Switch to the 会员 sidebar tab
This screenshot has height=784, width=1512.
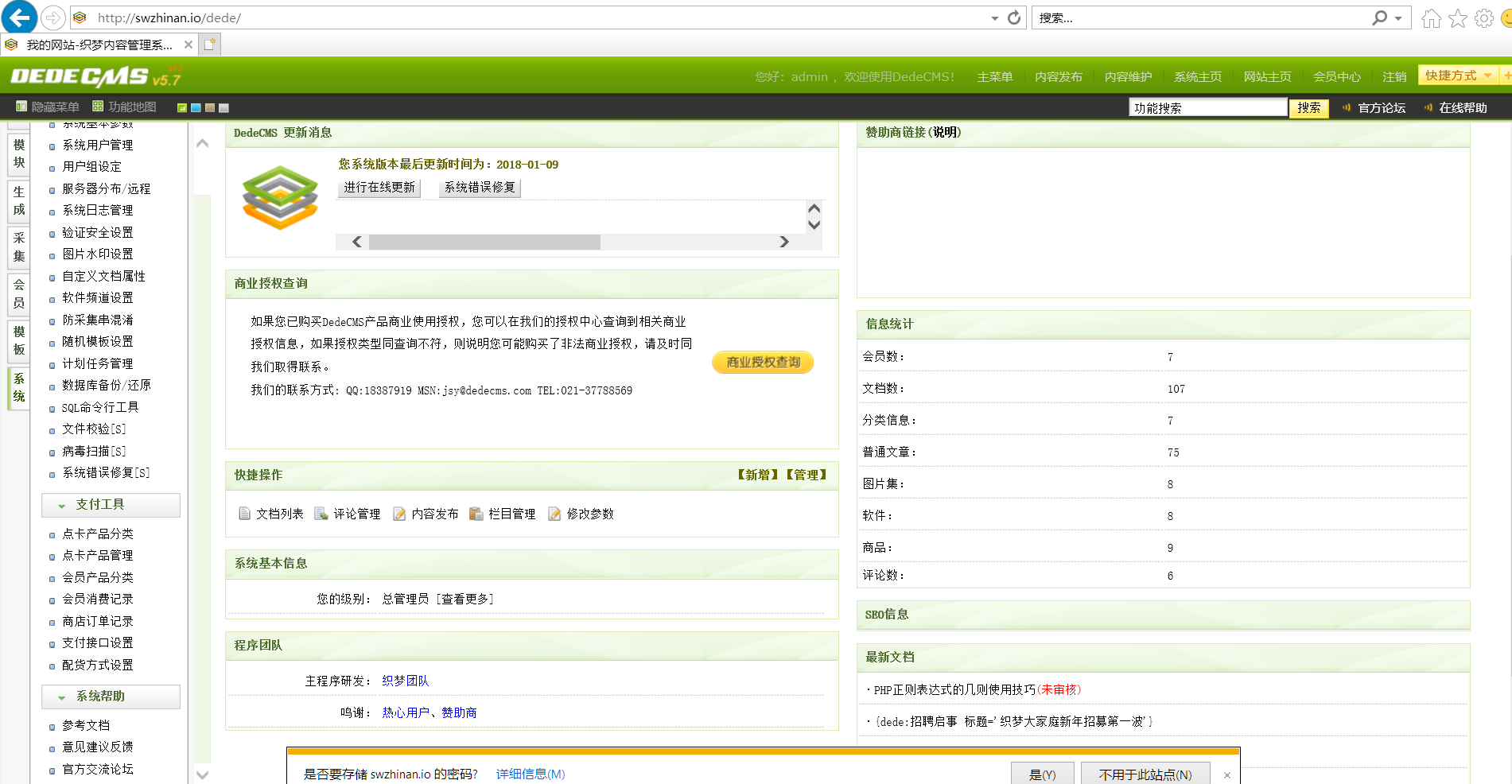(x=19, y=293)
